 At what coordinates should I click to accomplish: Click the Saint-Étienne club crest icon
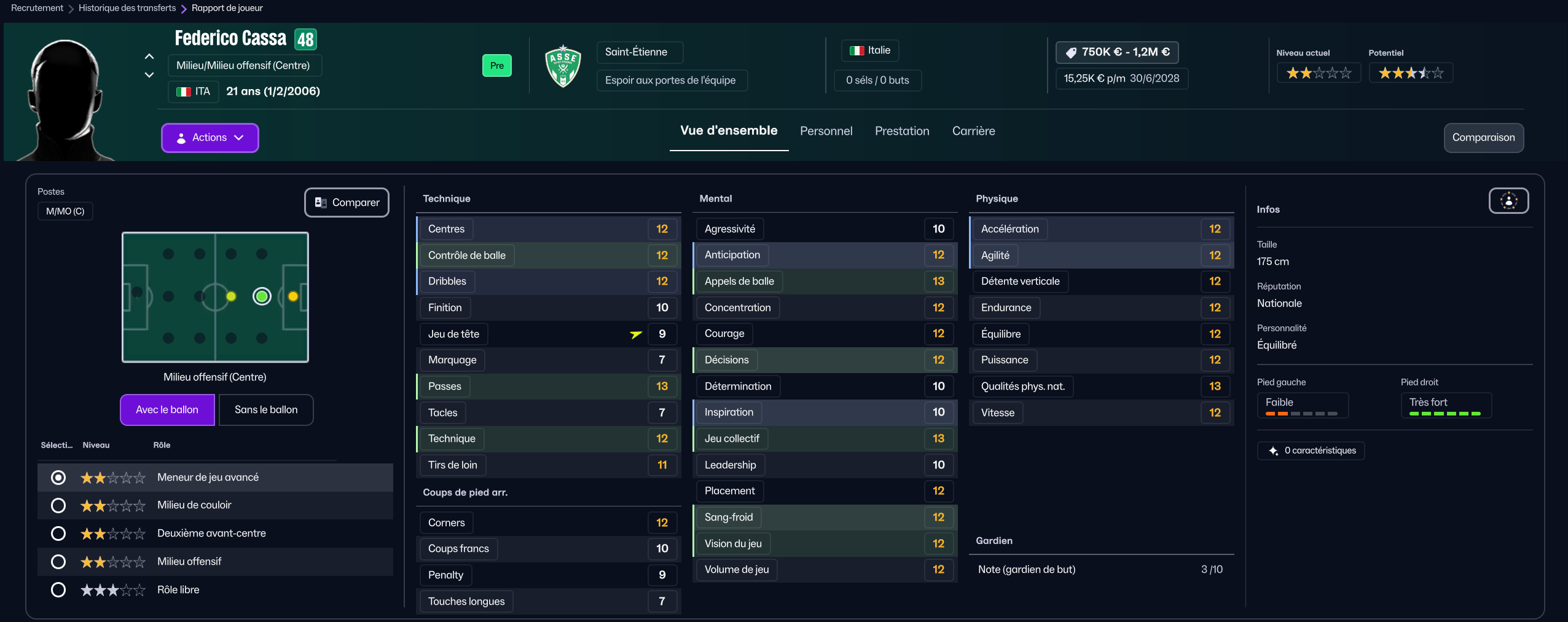pyautogui.click(x=563, y=66)
